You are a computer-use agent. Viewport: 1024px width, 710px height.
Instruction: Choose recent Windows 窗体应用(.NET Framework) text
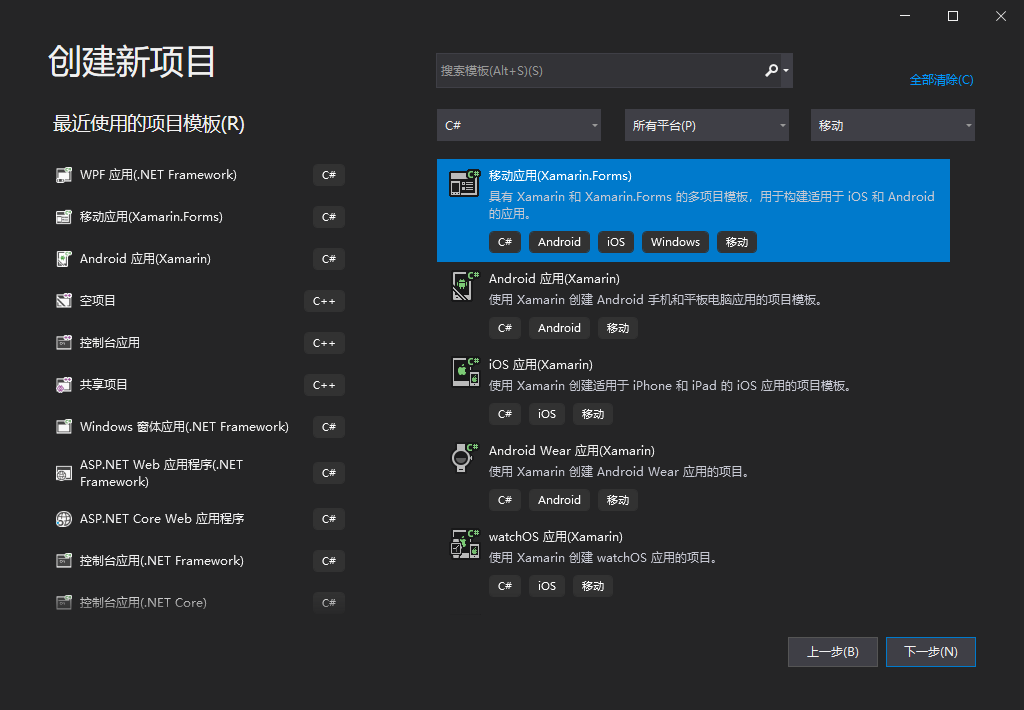[184, 427]
